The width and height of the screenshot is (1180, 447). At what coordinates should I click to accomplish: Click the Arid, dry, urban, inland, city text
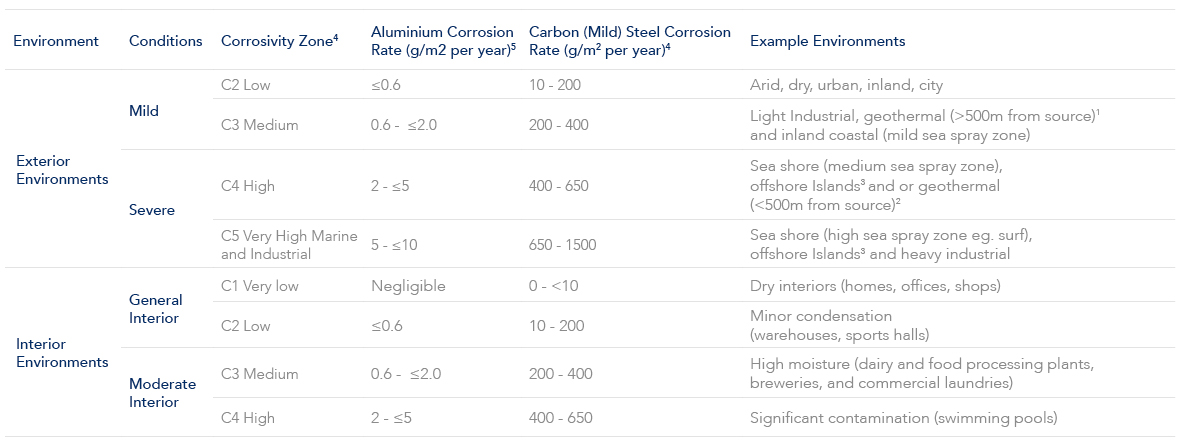[x=846, y=85]
